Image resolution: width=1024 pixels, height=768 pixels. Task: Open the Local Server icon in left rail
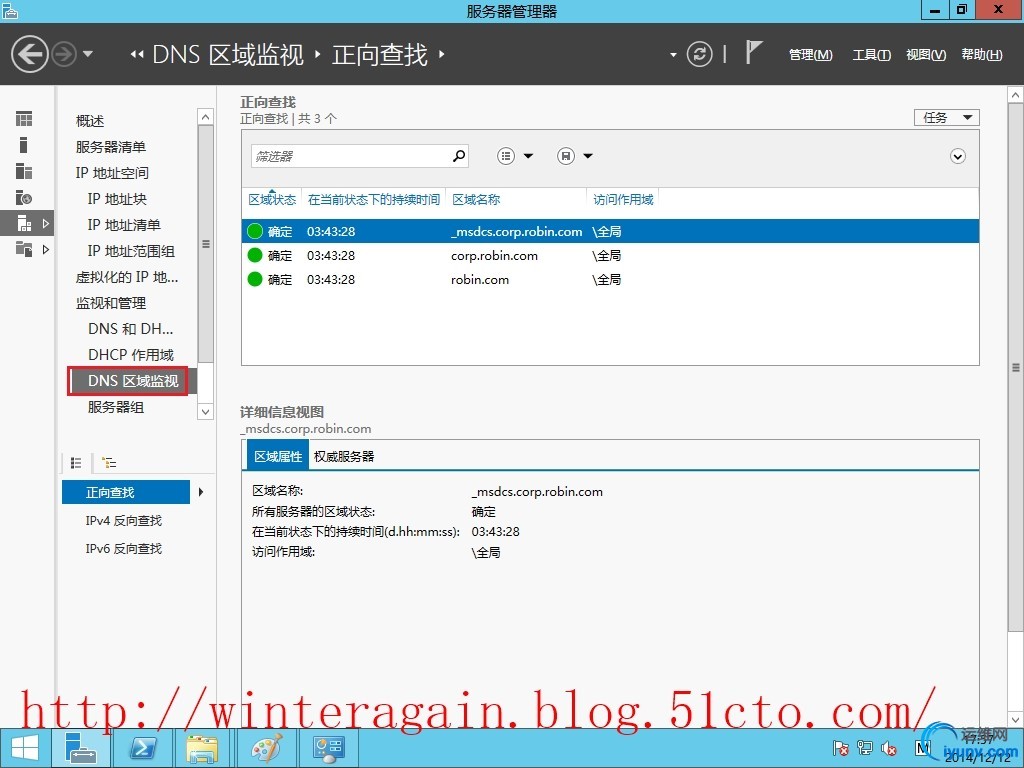coord(24,145)
